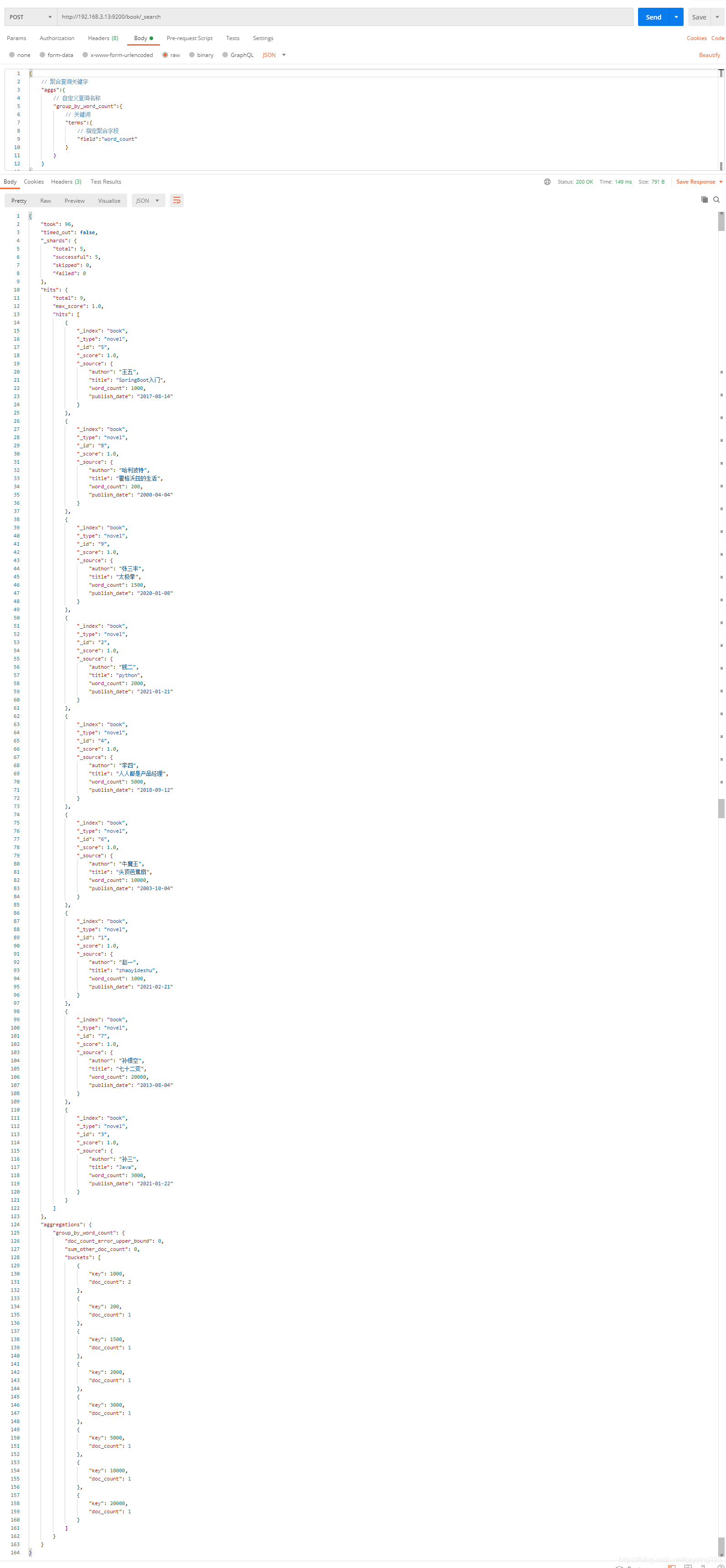
Task: Open the response Headers (3) tab
Action: 66,181
